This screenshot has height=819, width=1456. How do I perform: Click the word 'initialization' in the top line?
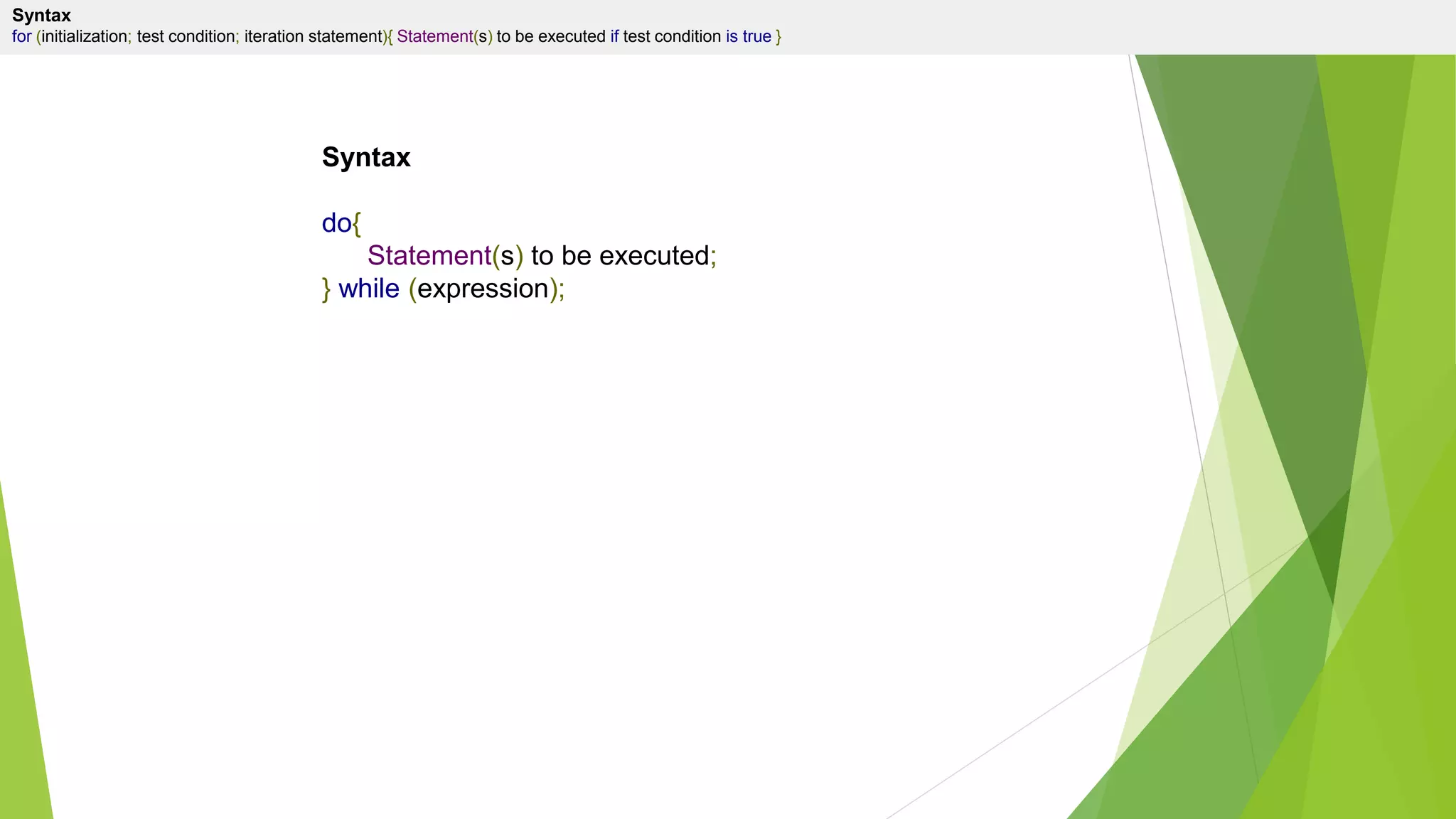tap(84, 36)
